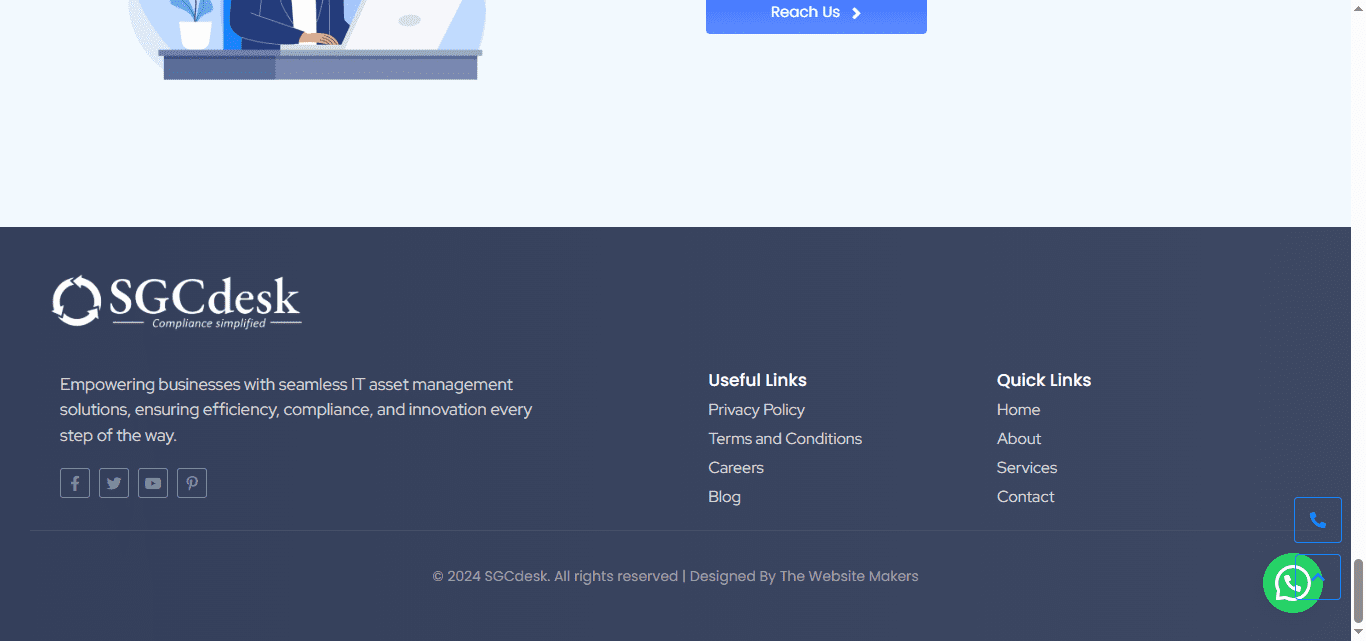Open Services from Quick Links
The width and height of the screenshot is (1366, 641).
[1026, 468]
